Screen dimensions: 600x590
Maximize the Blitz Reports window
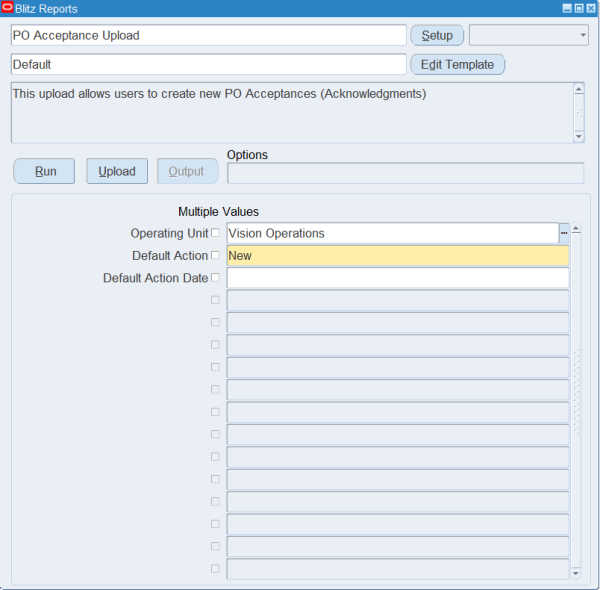579,8
